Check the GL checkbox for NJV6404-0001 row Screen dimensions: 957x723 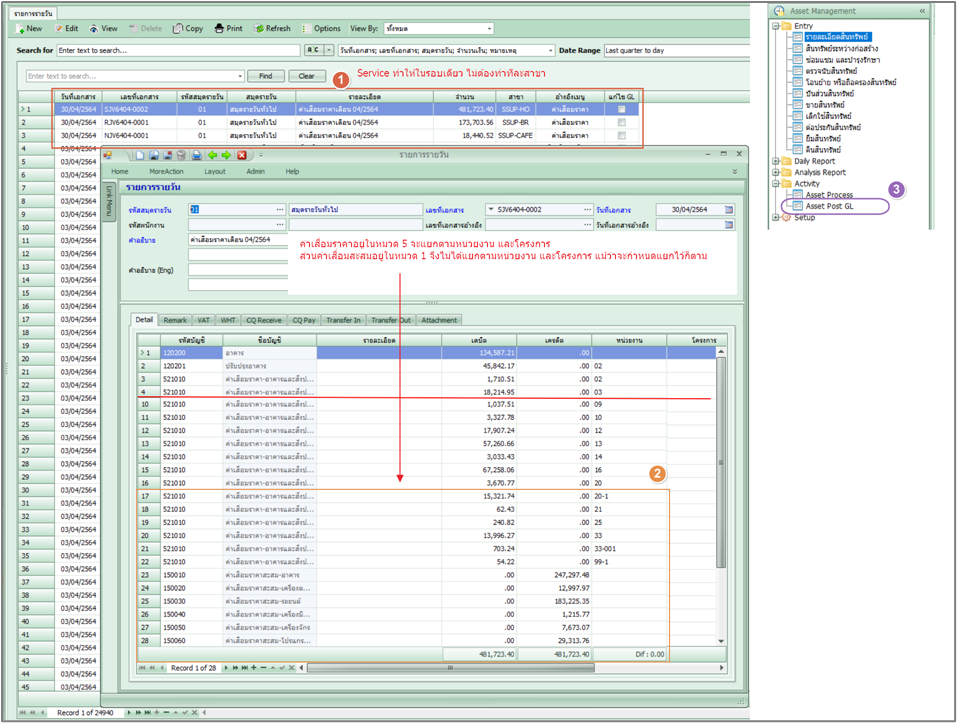pyautogui.click(x=621, y=135)
